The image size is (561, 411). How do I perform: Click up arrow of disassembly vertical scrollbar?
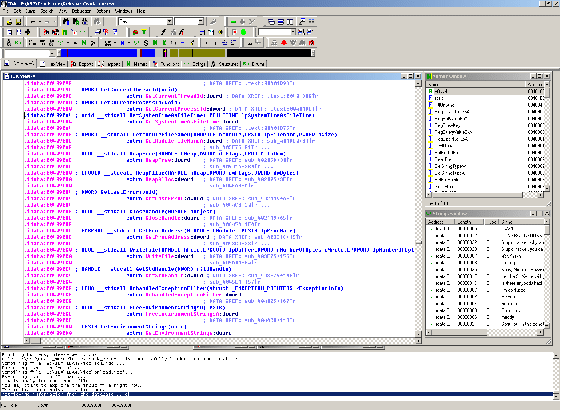pyautogui.click(x=418, y=84)
